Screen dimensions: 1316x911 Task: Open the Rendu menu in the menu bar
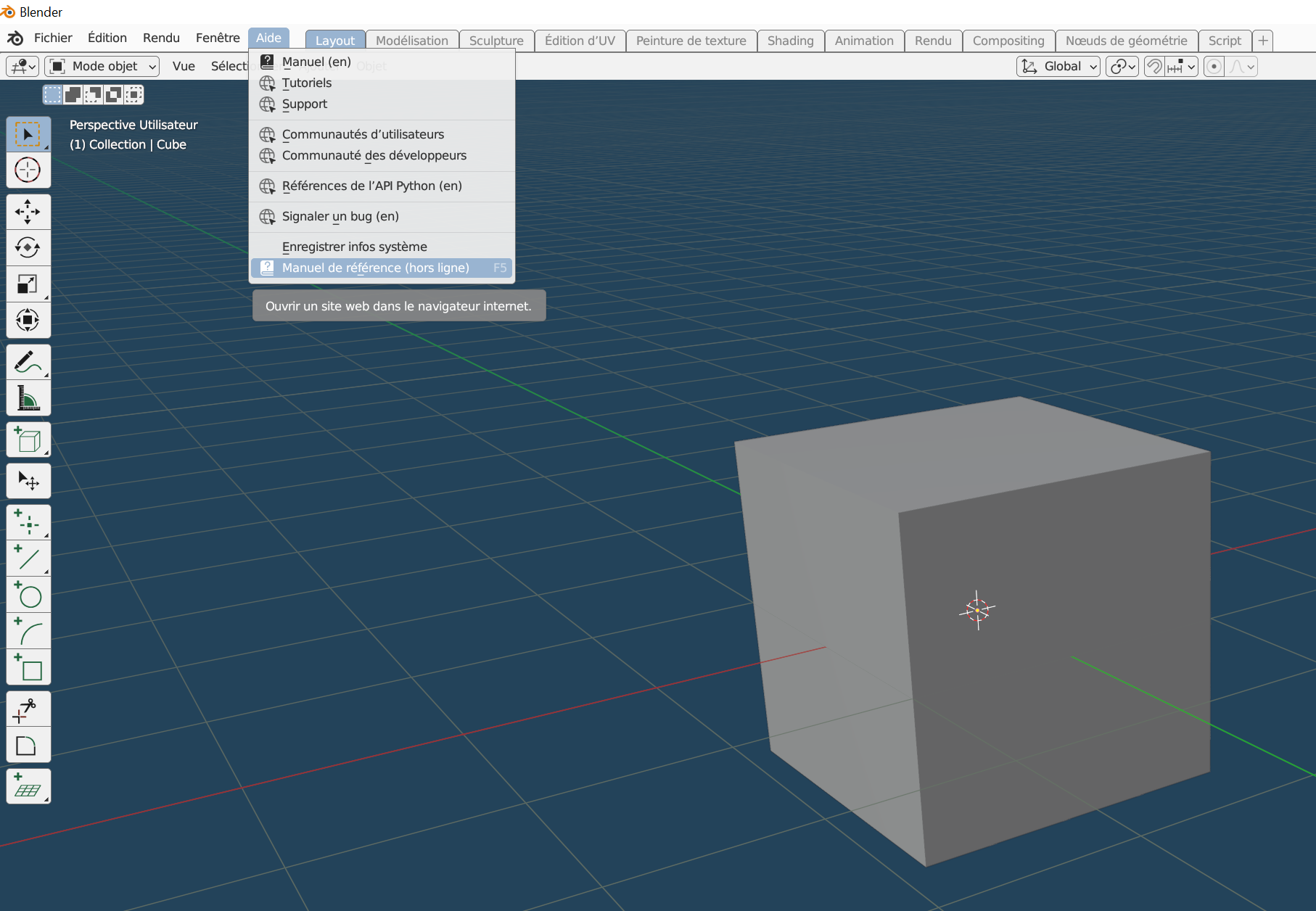point(161,38)
